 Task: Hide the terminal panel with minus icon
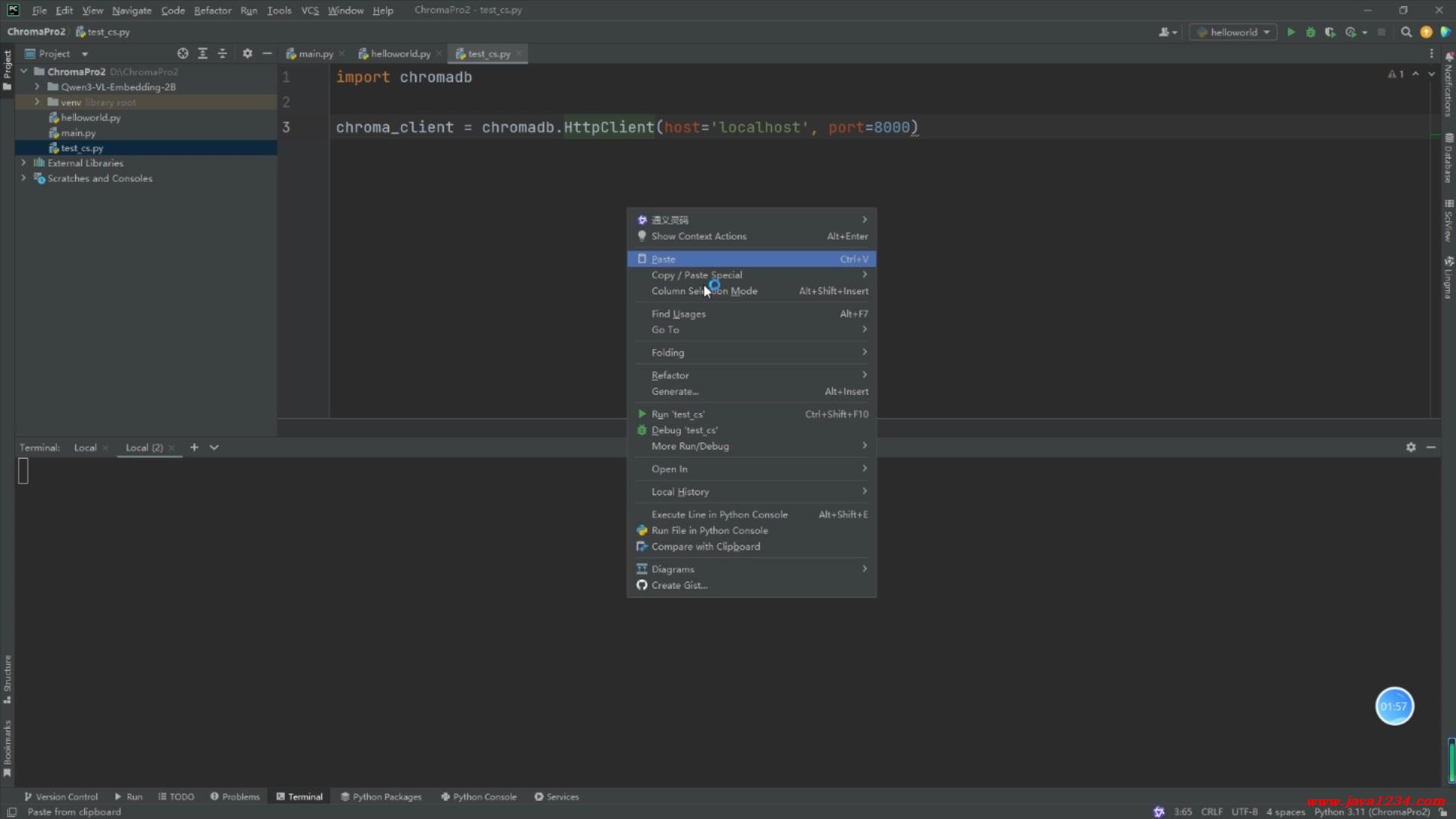[x=1431, y=447]
